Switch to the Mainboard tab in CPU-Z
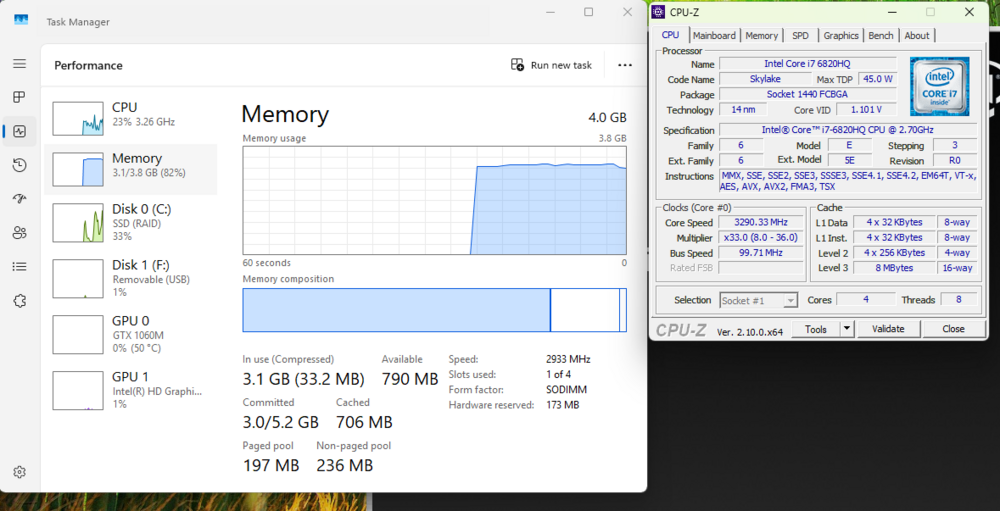Image resolution: width=1000 pixels, height=511 pixels. coord(714,35)
